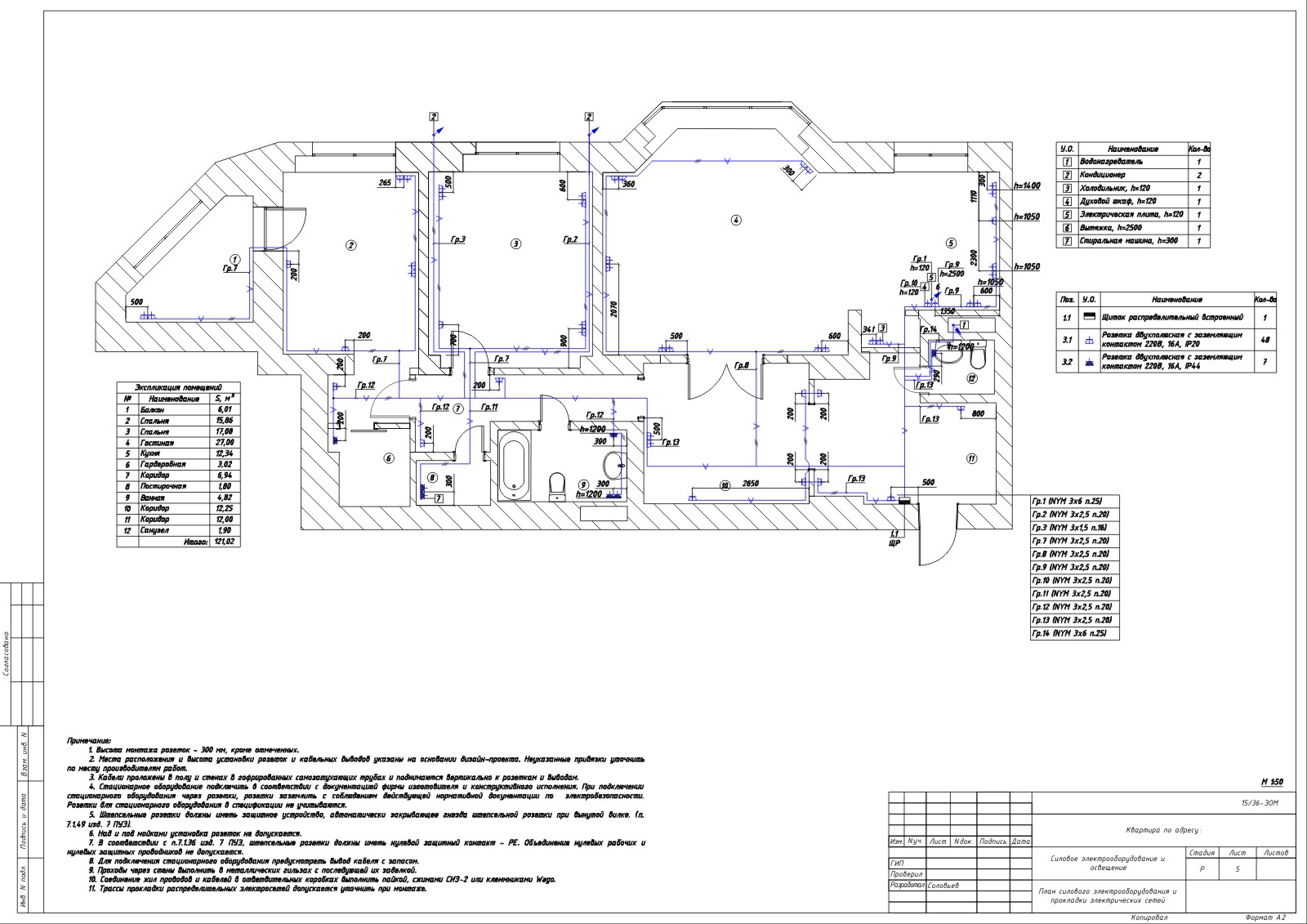Click 'Кухня' in the room explication table
The width and height of the screenshot is (1307, 924).
tap(150, 453)
